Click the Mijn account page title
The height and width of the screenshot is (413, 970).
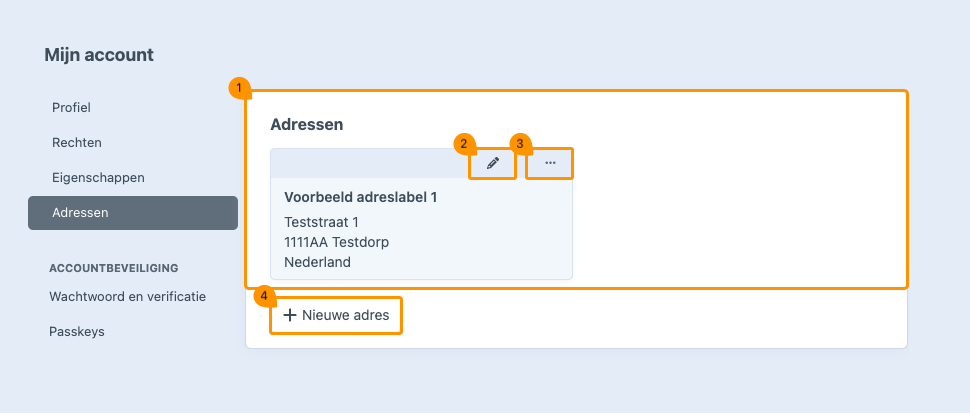click(99, 56)
